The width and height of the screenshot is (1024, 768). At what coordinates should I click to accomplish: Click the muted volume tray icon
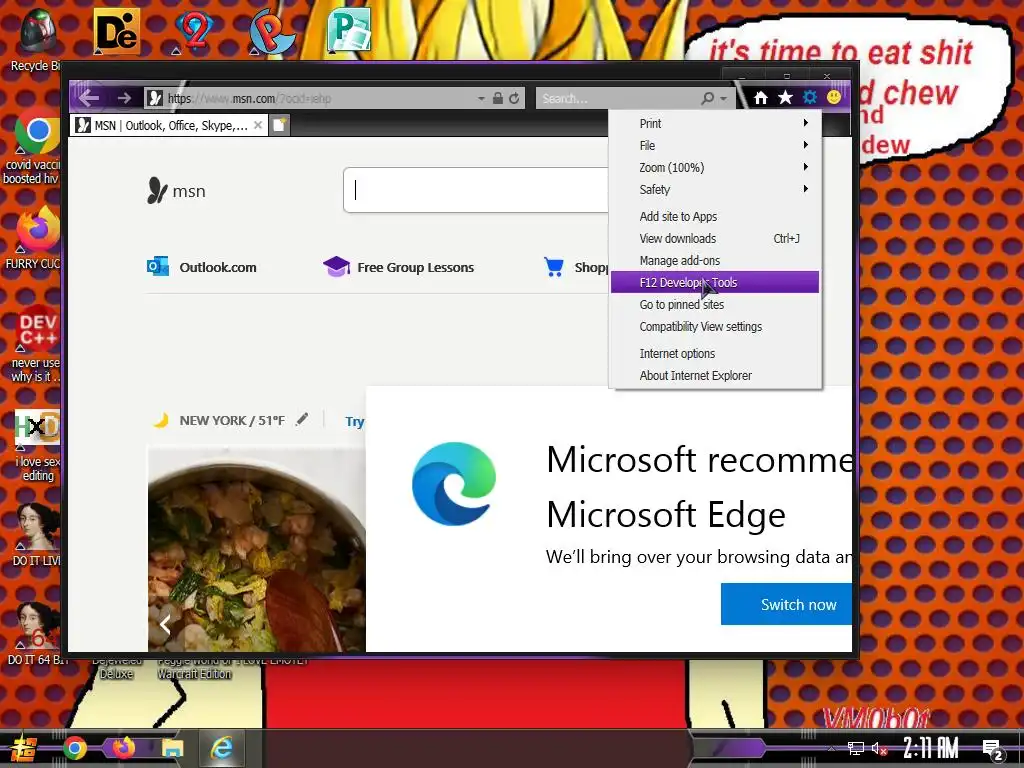(x=879, y=748)
